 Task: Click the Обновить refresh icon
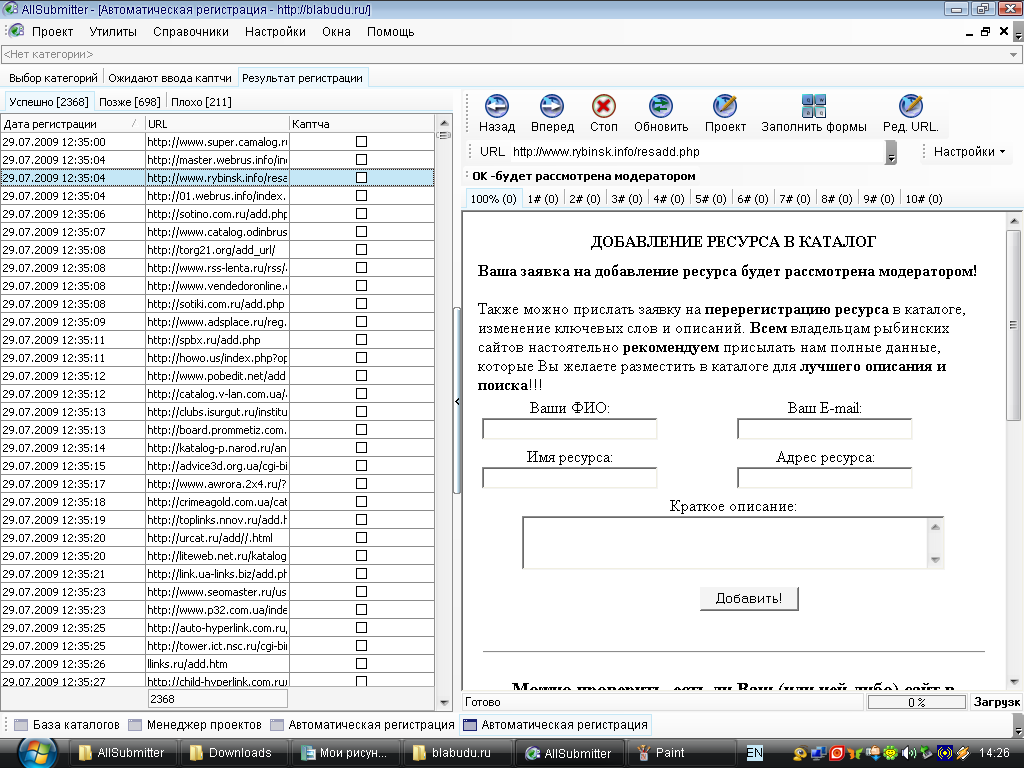click(x=660, y=106)
